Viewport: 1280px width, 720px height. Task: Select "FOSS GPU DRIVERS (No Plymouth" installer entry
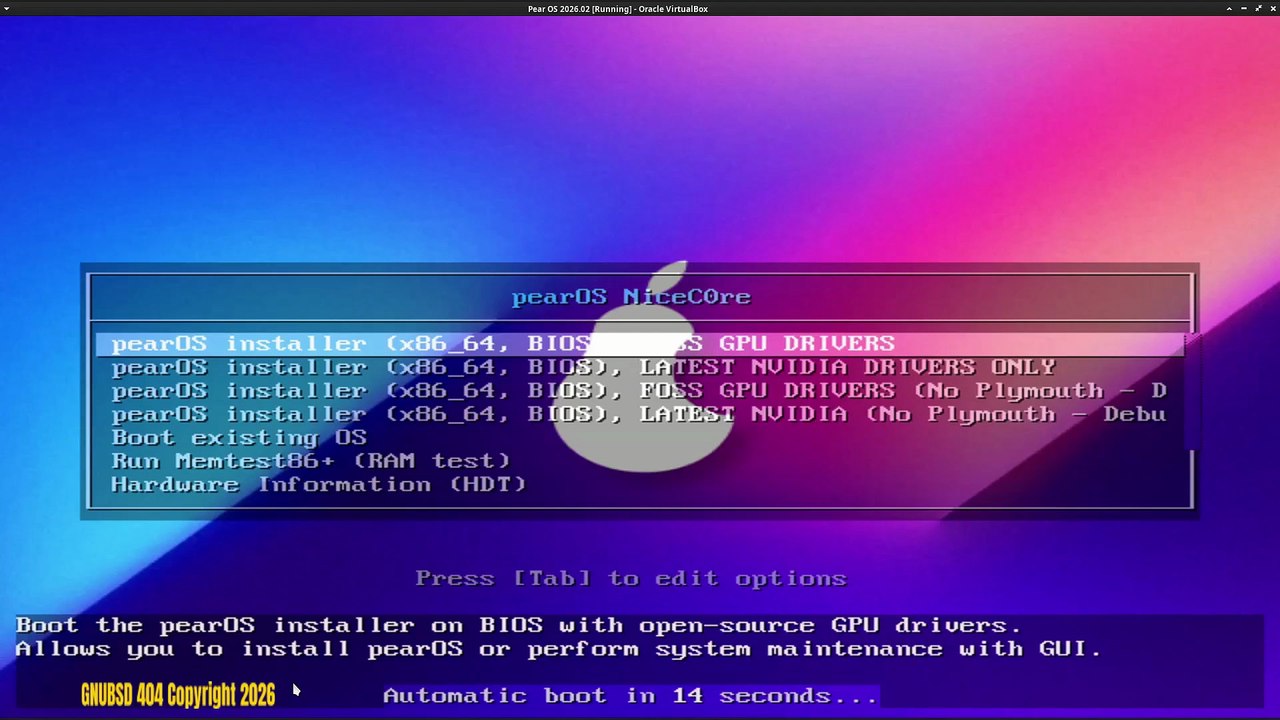[640, 391]
